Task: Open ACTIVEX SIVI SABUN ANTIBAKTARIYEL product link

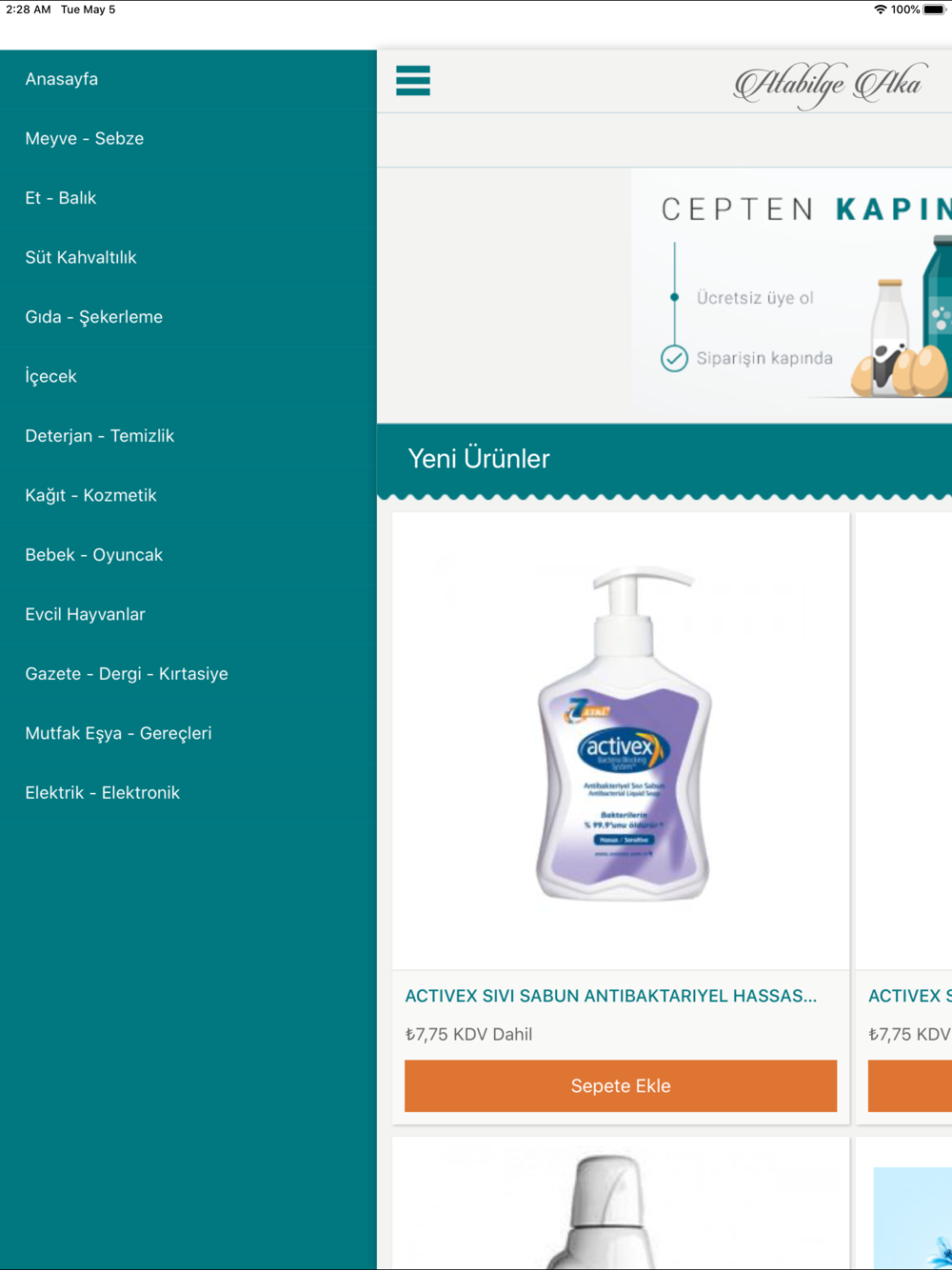Action: (x=611, y=996)
